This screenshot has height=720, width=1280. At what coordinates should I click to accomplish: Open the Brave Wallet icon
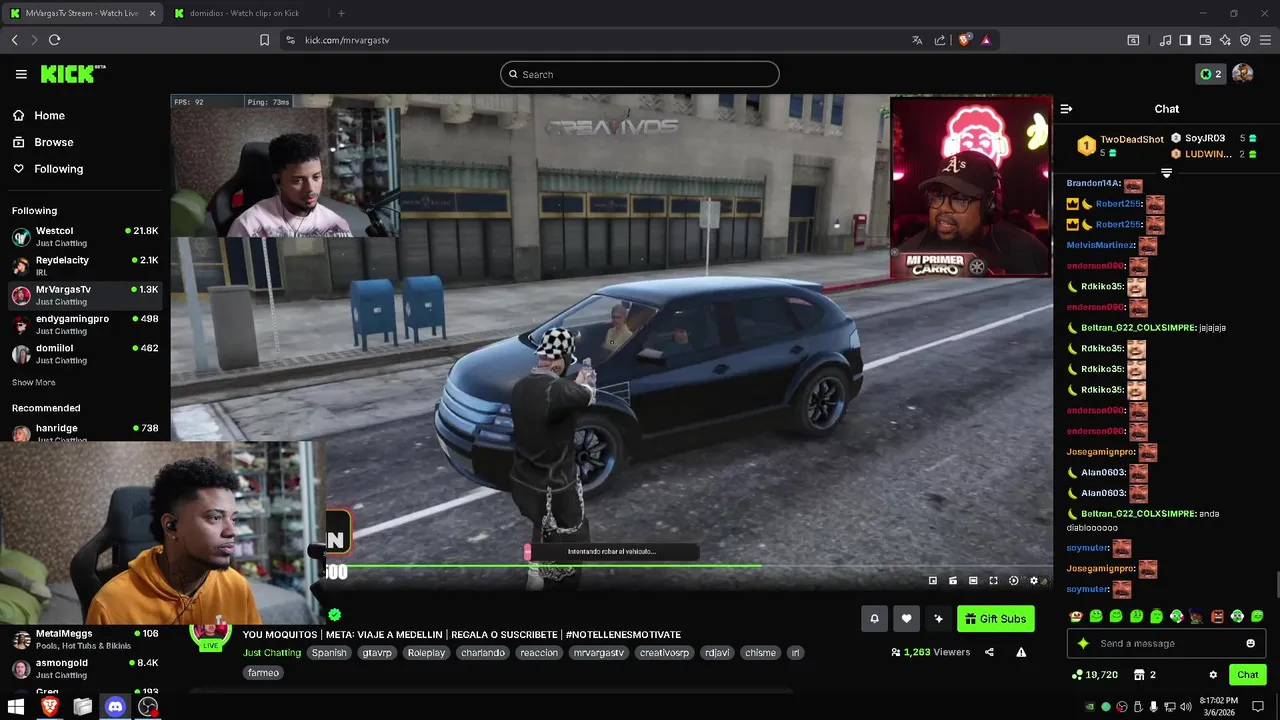[1205, 40]
